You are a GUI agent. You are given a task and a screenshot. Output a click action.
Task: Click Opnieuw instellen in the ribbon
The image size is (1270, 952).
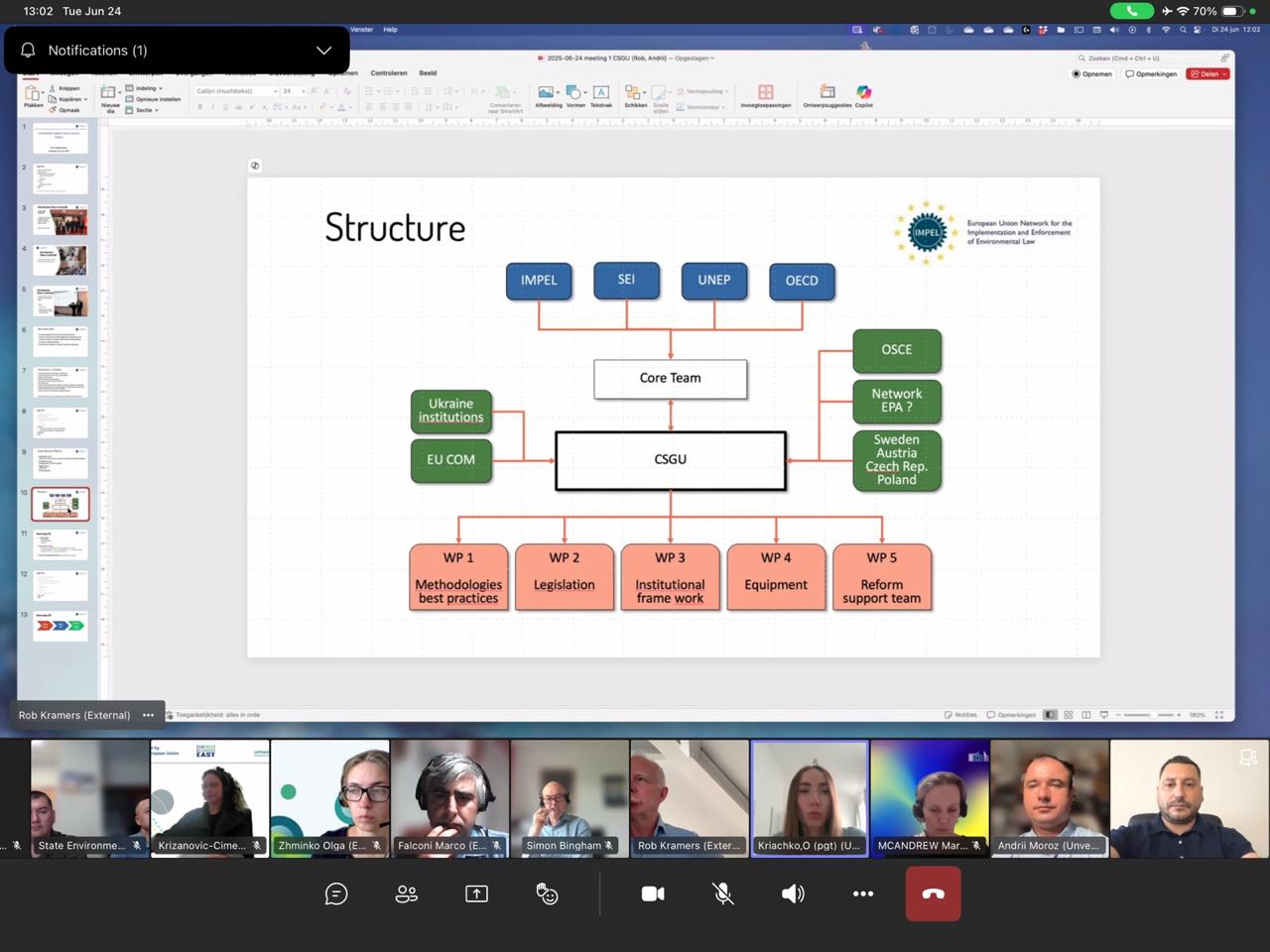coord(154,99)
